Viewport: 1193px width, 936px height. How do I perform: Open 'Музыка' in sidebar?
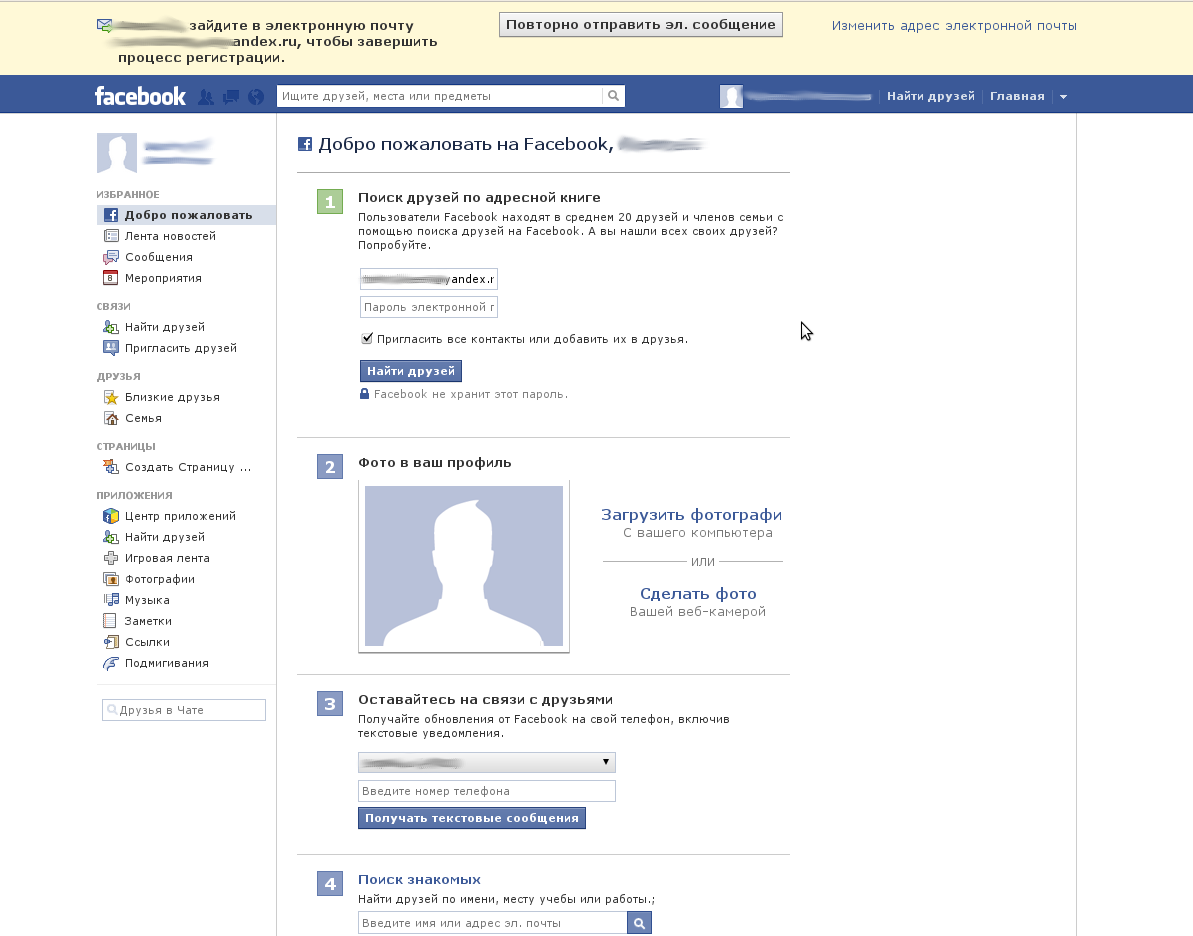pyautogui.click(x=148, y=600)
